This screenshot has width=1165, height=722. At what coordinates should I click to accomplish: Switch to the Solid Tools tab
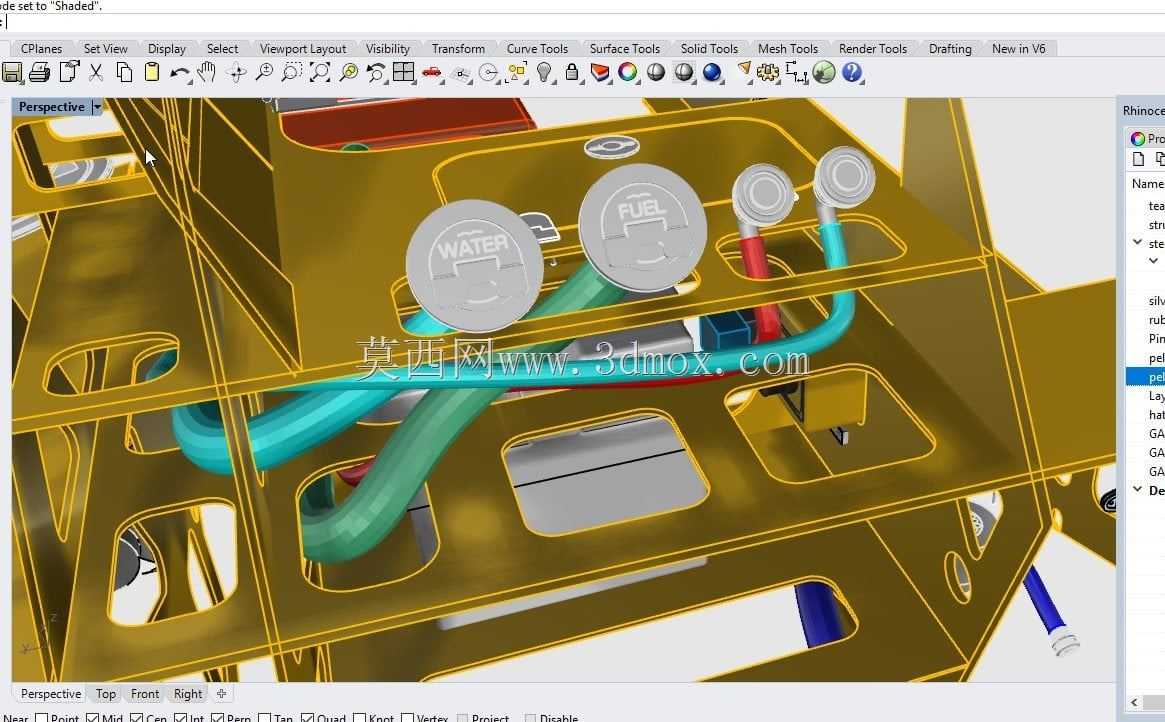[709, 48]
